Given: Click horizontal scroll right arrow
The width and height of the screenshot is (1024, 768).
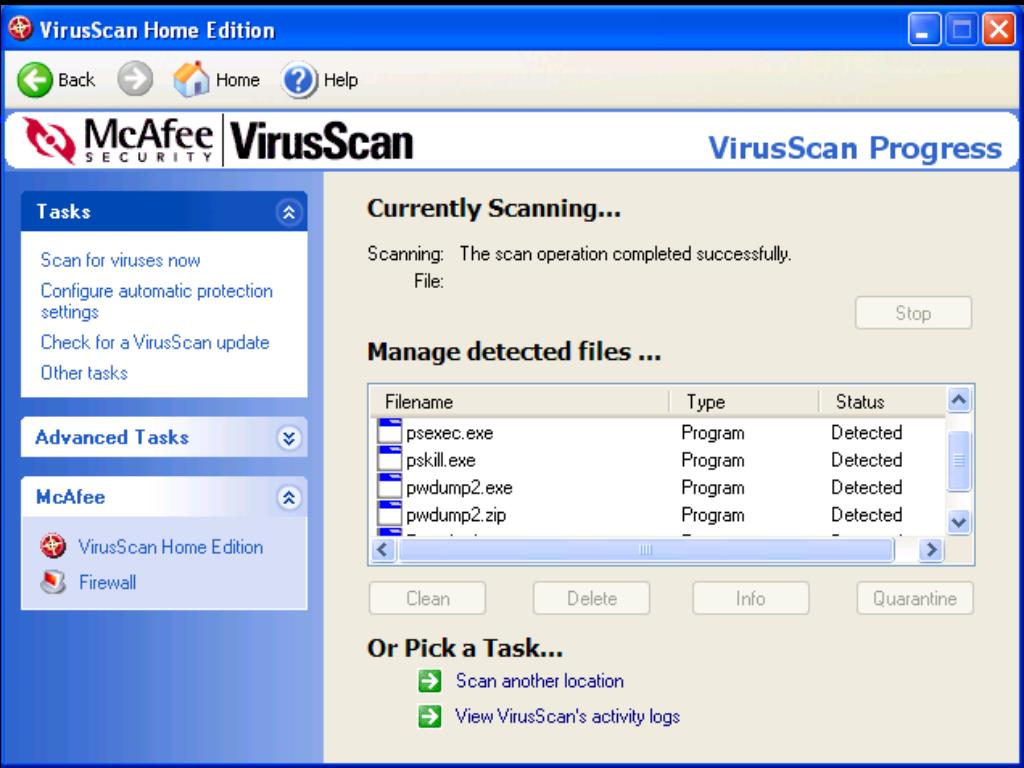Looking at the screenshot, I should [931, 550].
